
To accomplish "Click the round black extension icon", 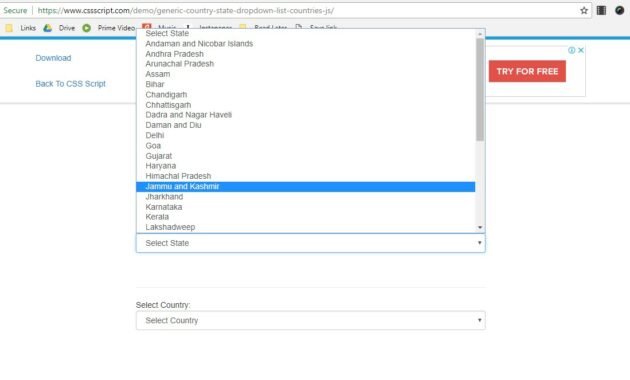I will pyautogui.click(x=619, y=10).
